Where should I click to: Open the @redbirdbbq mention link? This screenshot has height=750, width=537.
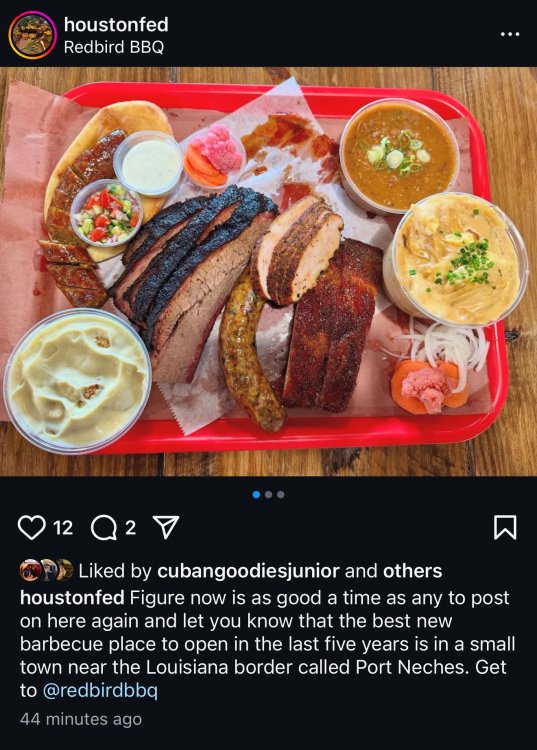[100, 690]
